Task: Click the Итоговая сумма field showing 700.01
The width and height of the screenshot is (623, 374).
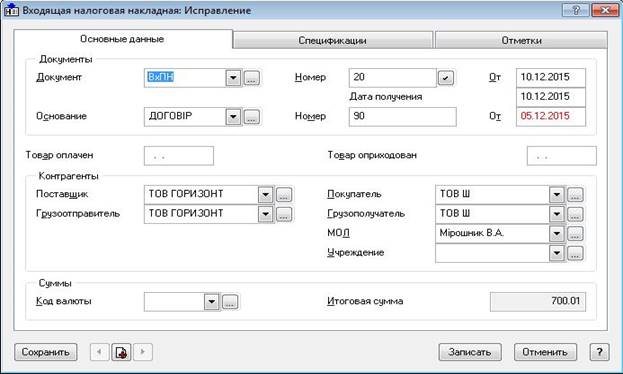Action: (x=538, y=302)
